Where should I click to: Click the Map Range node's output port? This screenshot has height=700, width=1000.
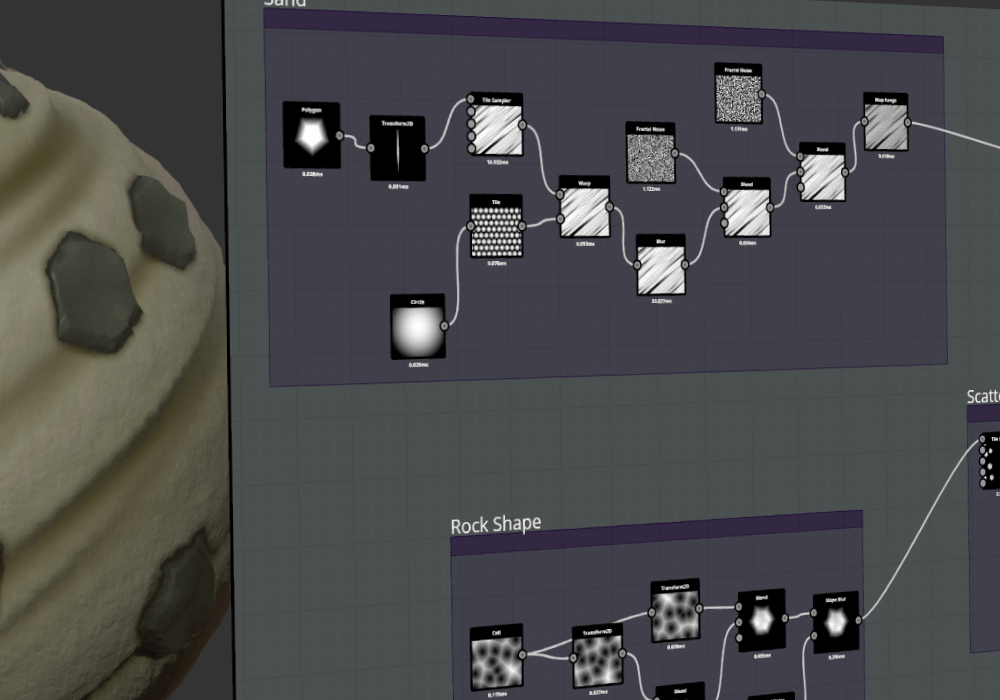click(908, 123)
